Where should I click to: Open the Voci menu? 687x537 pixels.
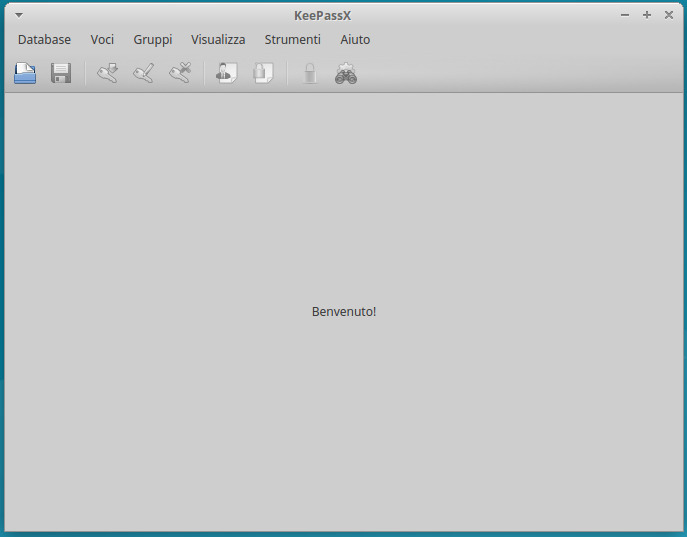pyautogui.click(x=102, y=39)
